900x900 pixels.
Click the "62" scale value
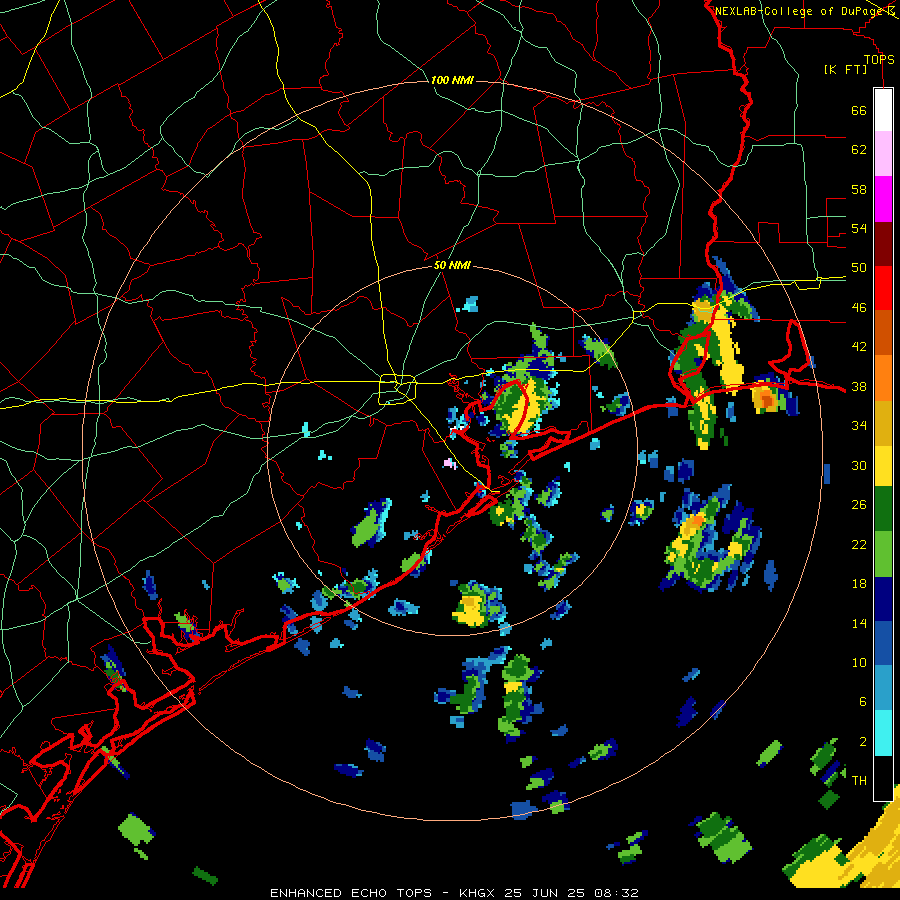pyautogui.click(x=859, y=150)
